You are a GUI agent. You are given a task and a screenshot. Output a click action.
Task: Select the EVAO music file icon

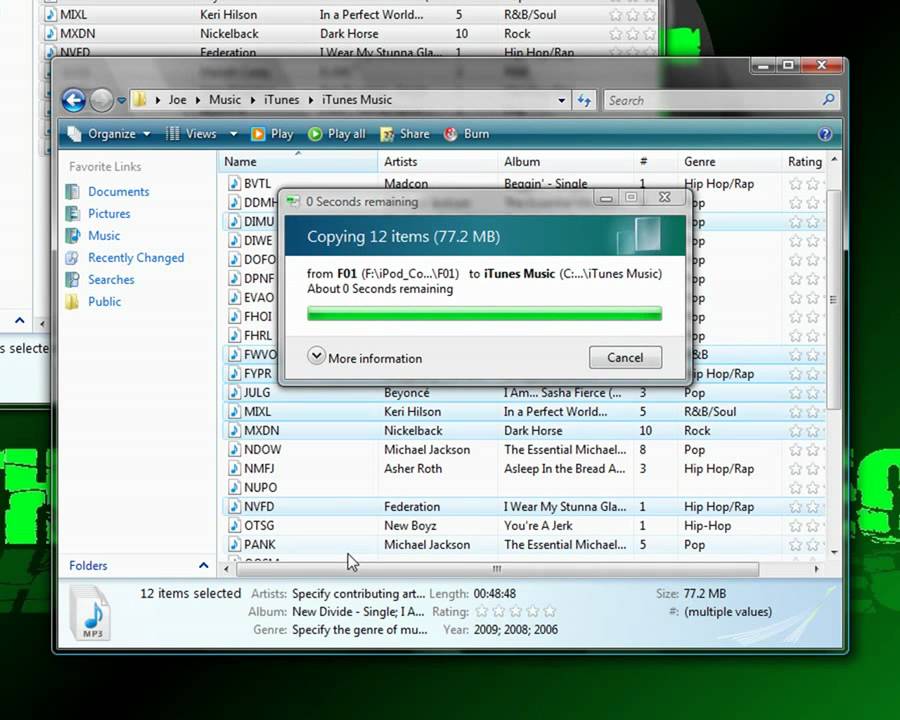click(x=234, y=297)
